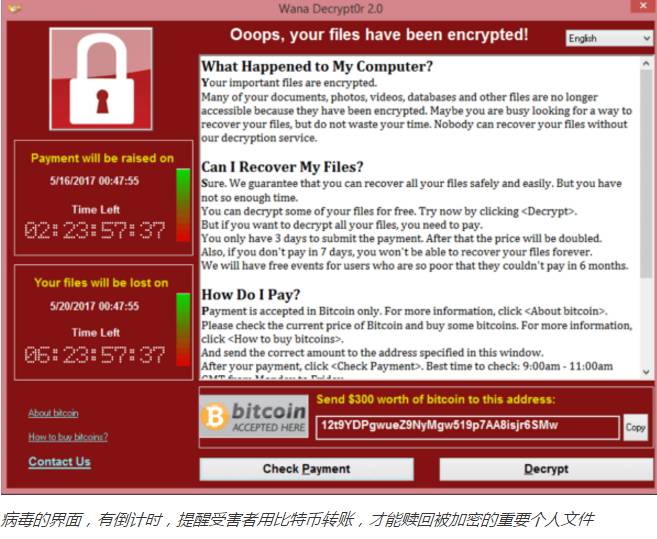Click the Copy button next to the bitcoin address
The height and width of the screenshot is (539, 657).
coord(636,428)
